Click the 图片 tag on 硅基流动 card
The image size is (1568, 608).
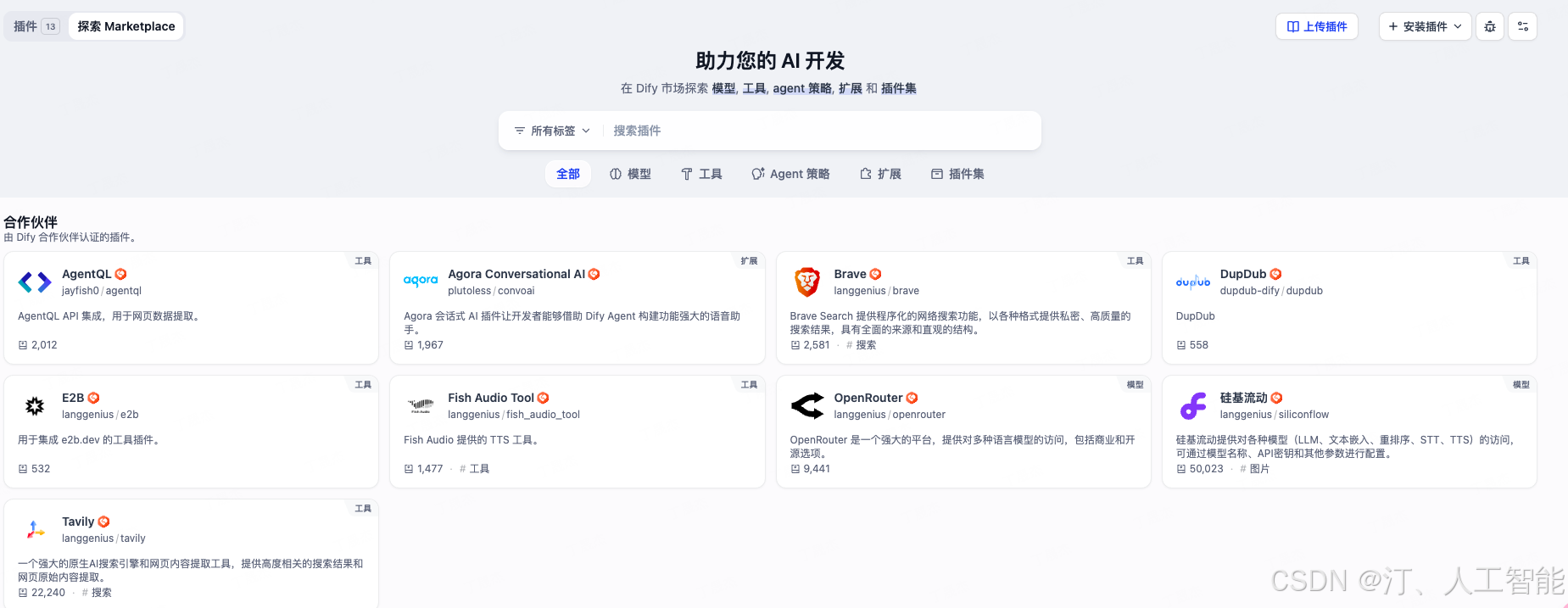(1255, 469)
